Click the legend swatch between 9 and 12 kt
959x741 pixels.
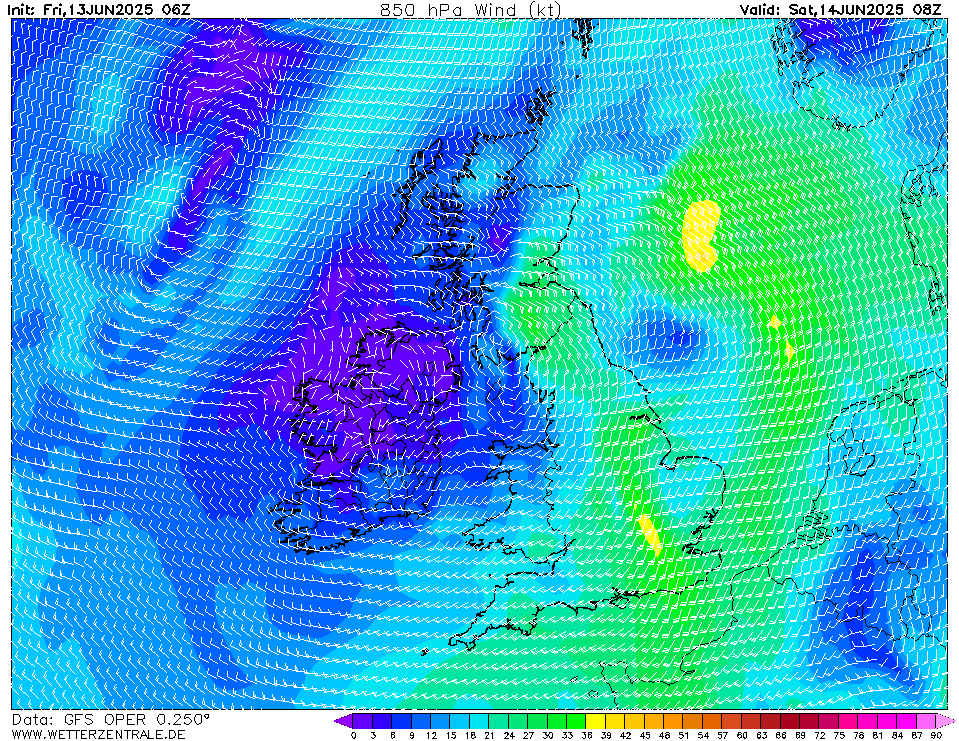(x=421, y=721)
